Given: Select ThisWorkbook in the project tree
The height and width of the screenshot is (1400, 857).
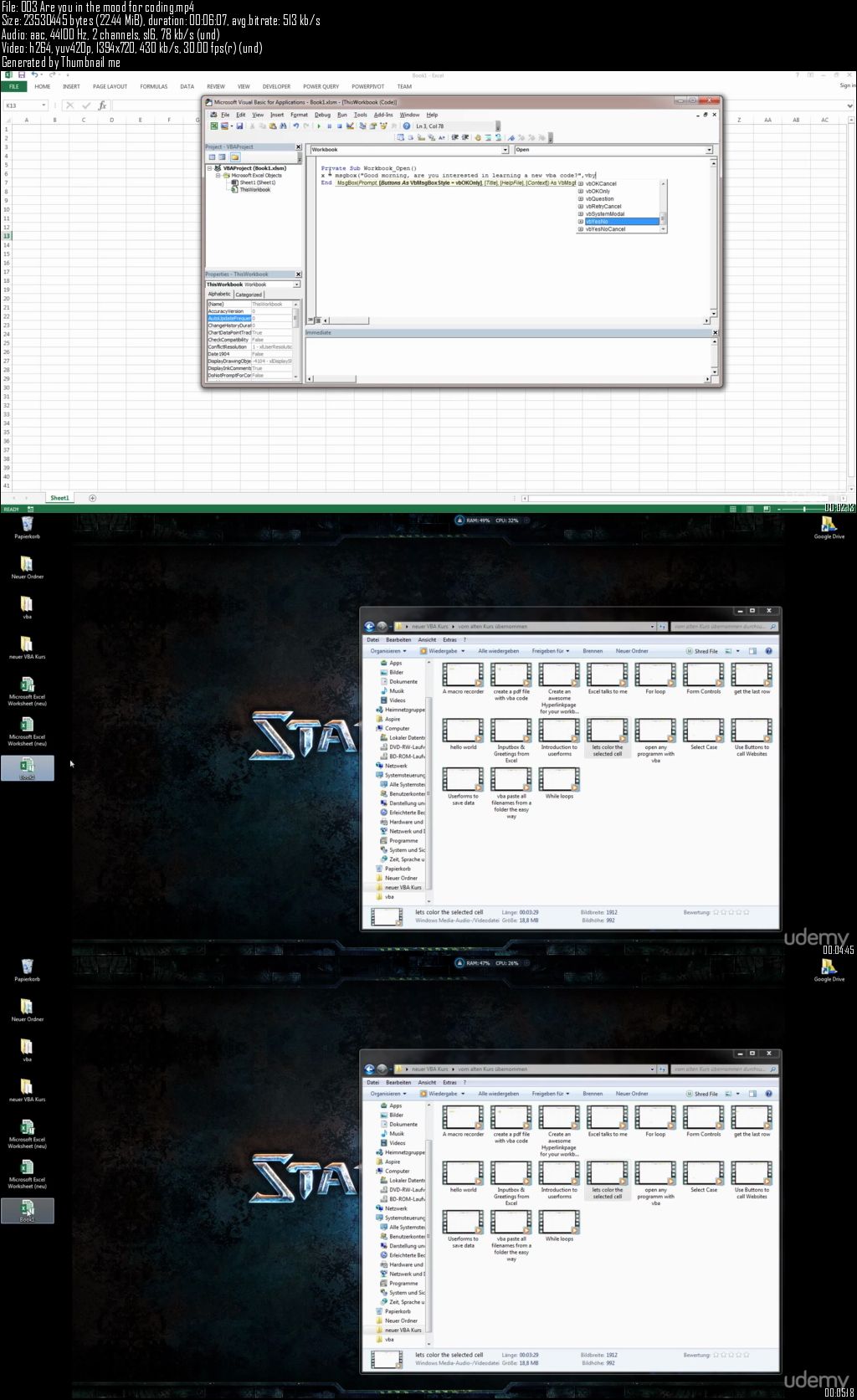Looking at the screenshot, I should coord(254,190).
